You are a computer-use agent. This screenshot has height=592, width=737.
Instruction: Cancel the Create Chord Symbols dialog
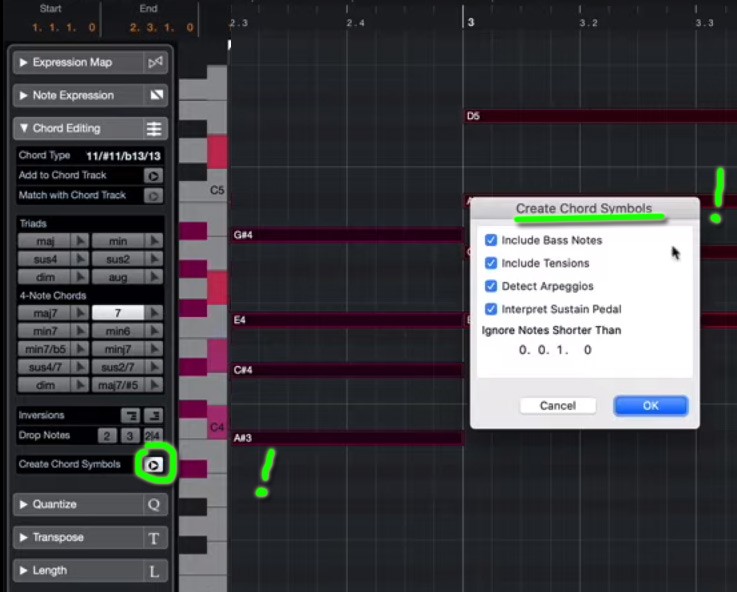click(557, 405)
